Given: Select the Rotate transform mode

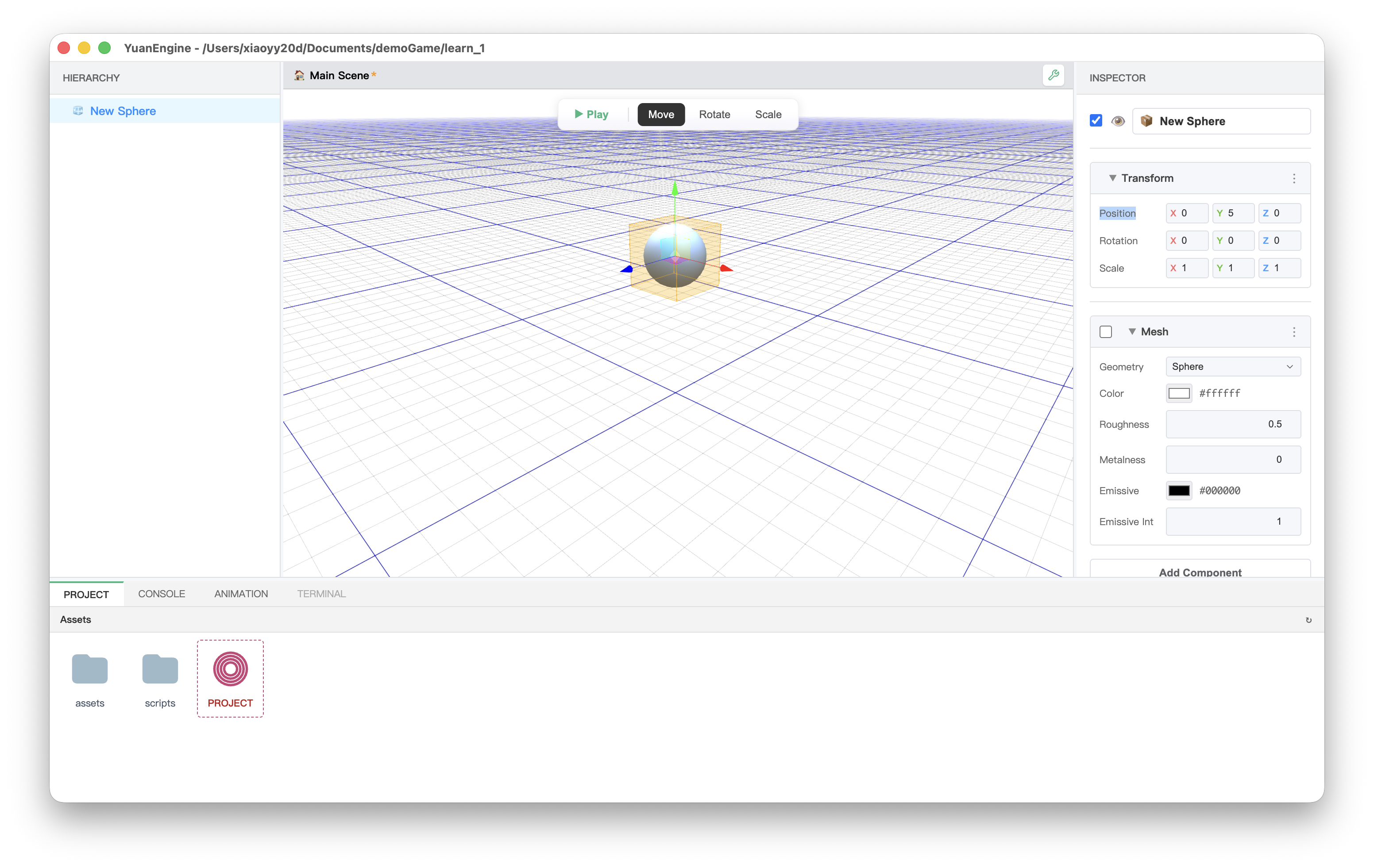Looking at the screenshot, I should tap(714, 115).
